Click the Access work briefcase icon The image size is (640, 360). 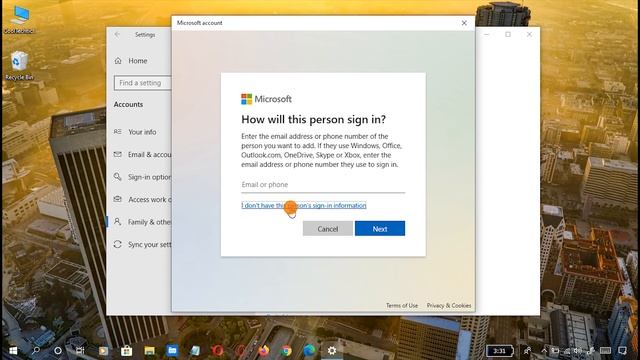(x=118, y=199)
